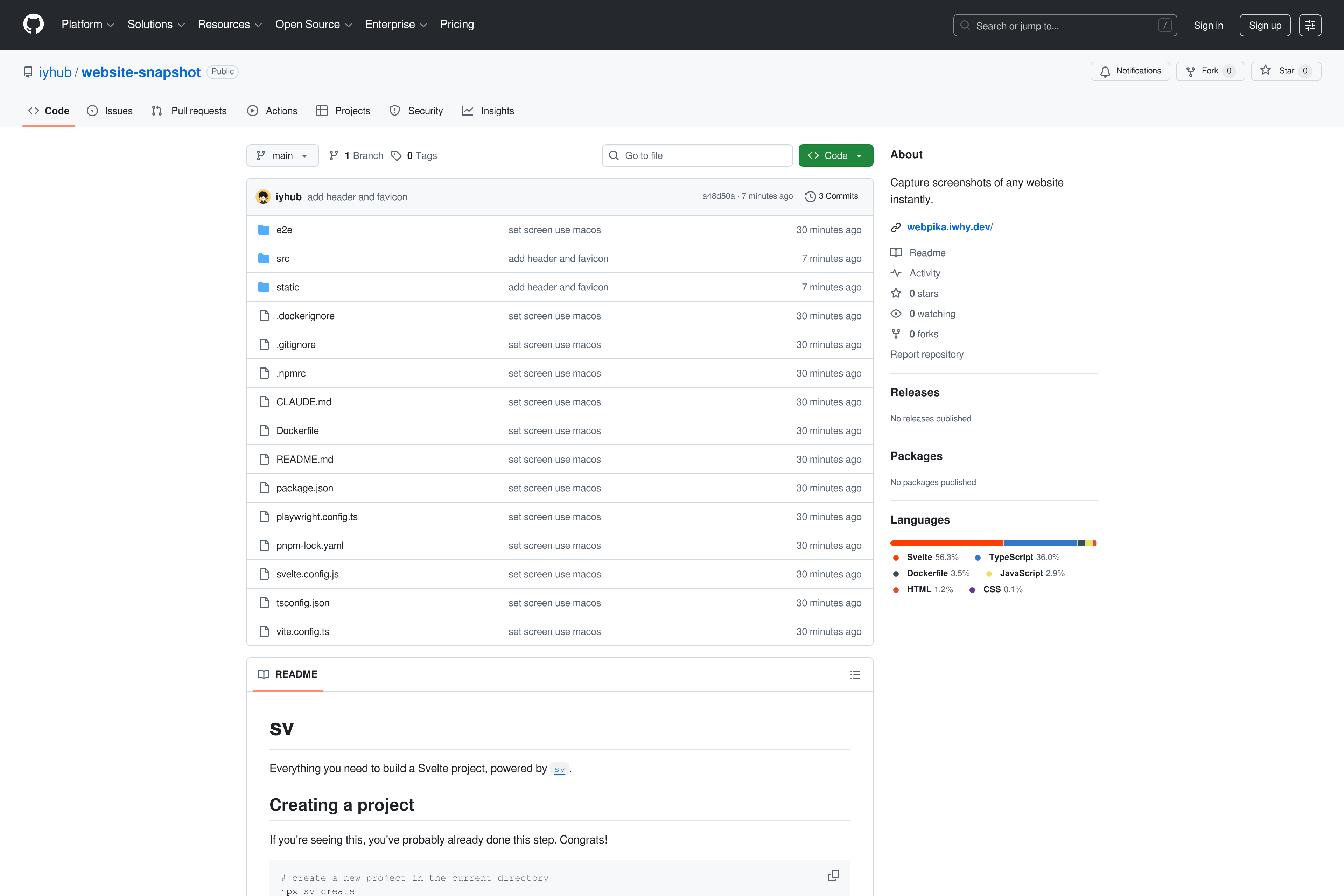Open the header settings sliders icon
Viewport: 1344px width, 896px height.
[1310, 25]
